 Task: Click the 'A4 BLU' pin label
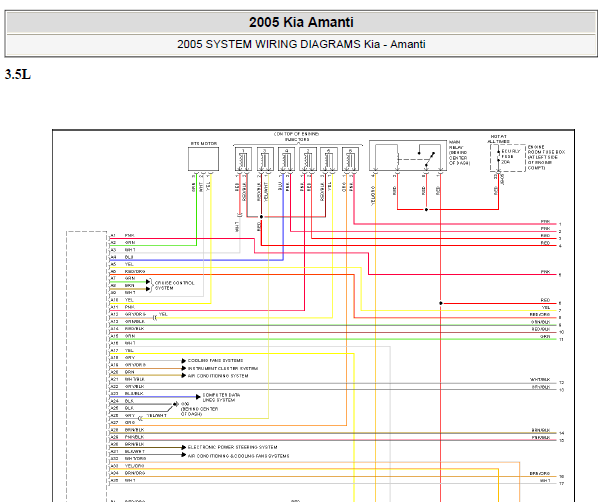coord(122,257)
